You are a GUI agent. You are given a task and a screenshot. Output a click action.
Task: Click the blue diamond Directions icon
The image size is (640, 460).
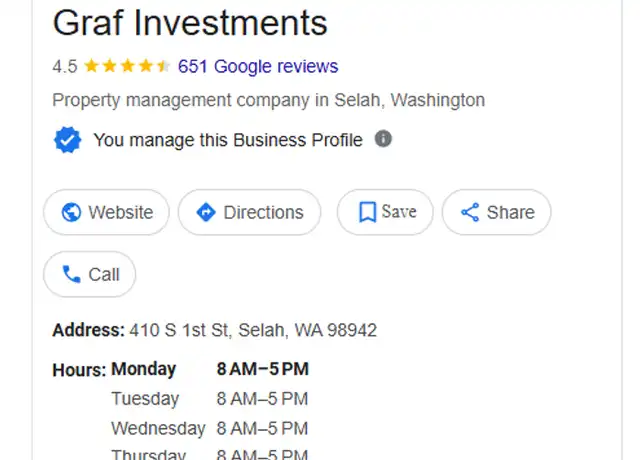tap(206, 212)
